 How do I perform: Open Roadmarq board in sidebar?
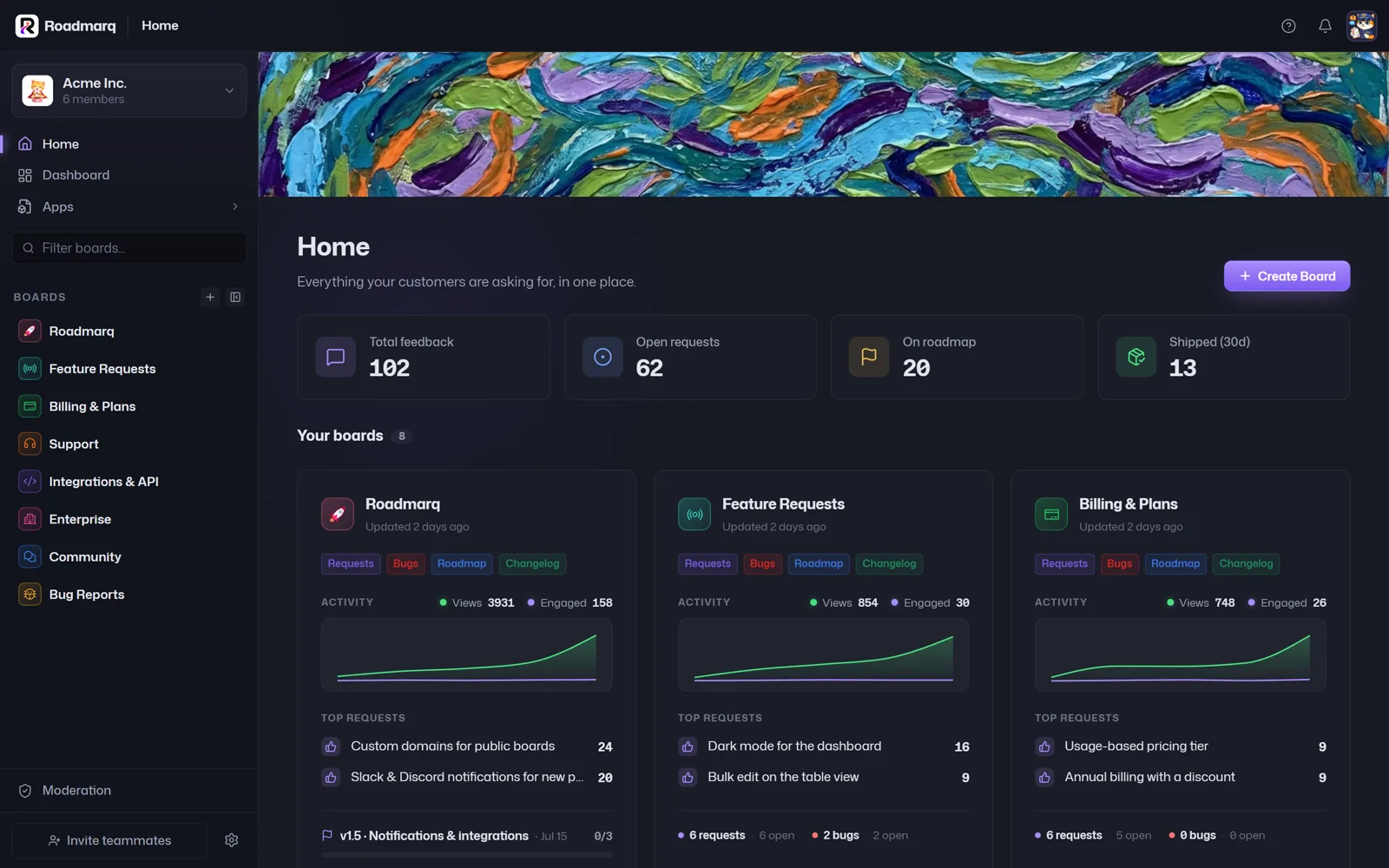click(x=129, y=332)
